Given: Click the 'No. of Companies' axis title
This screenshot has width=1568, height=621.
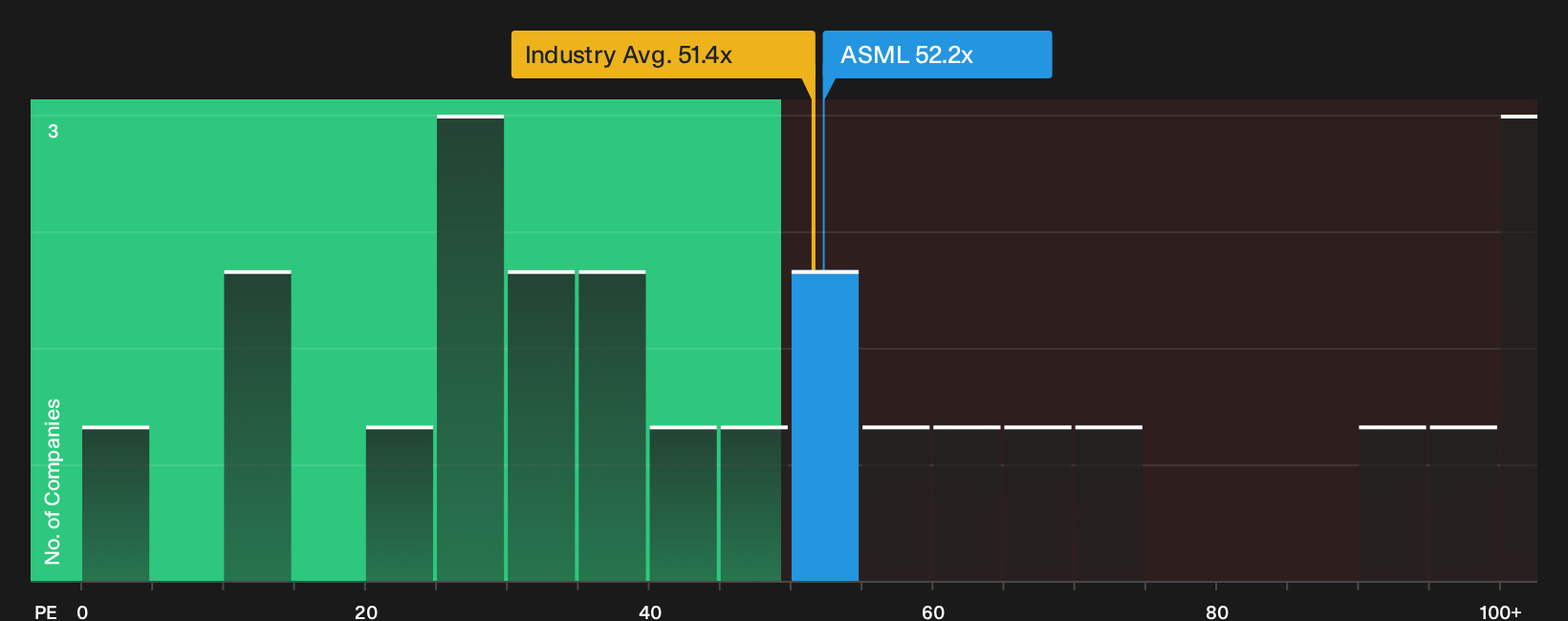Looking at the screenshot, I should pyautogui.click(x=53, y=482).
